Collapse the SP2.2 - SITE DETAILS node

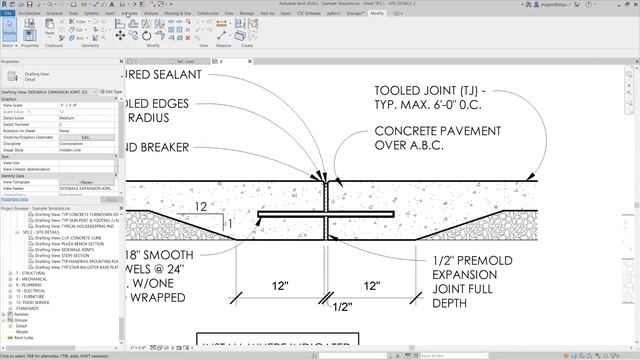pos(18,232)
